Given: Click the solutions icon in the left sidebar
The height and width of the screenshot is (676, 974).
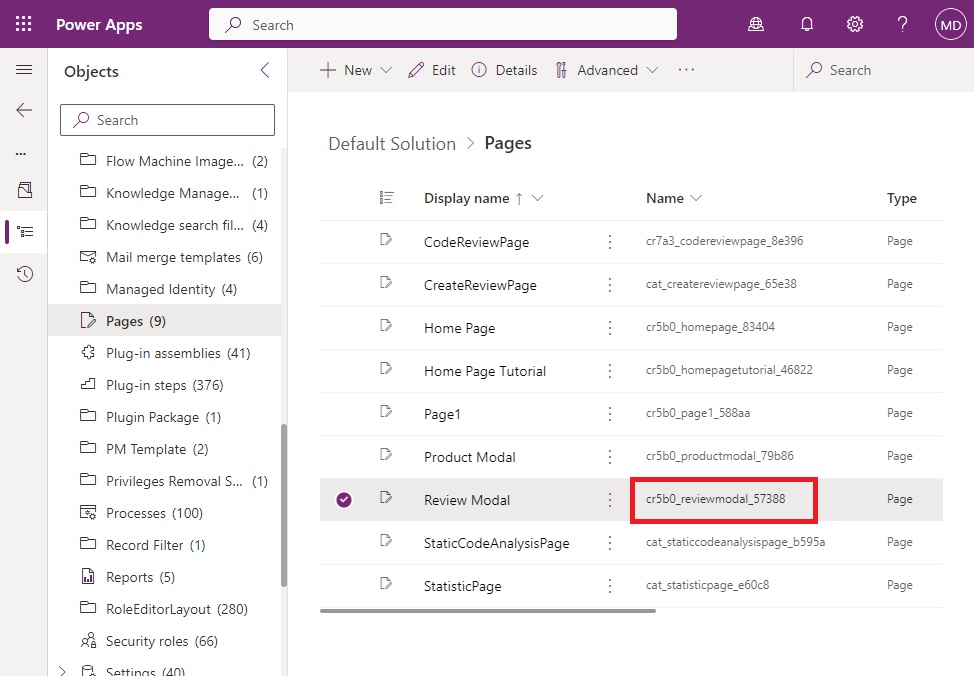Looking at the screenshot, I should [x=23, y=192].
